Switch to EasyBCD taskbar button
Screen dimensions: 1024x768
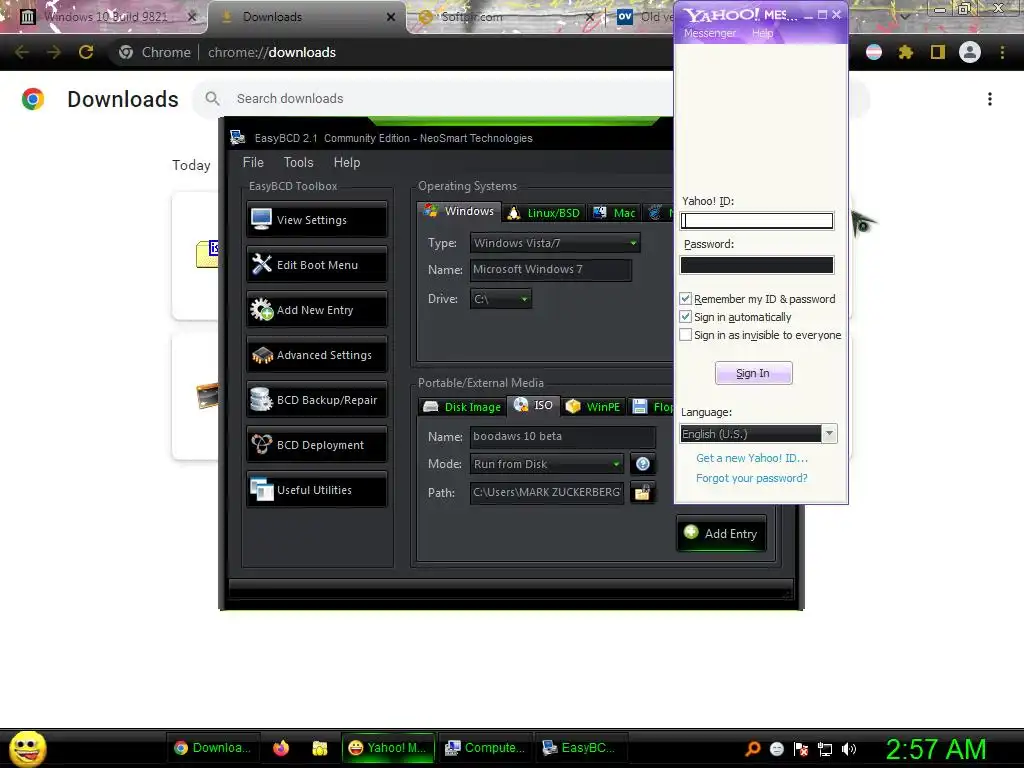[580, 748]
